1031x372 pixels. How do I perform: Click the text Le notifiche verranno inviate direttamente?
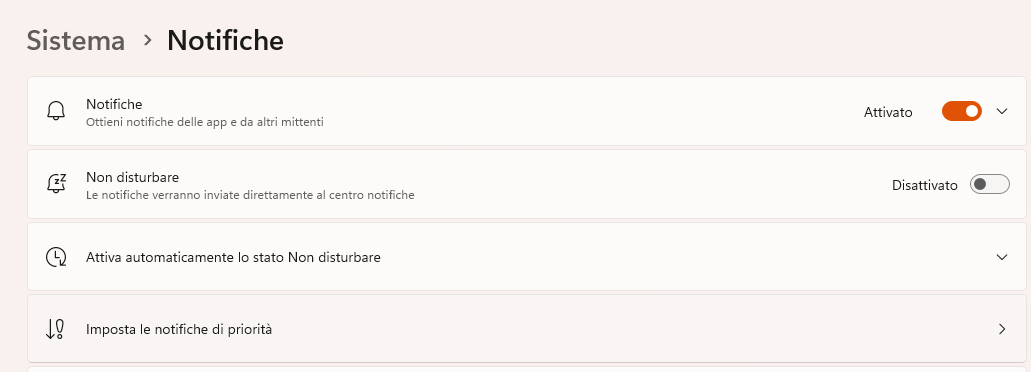[250, 195]
